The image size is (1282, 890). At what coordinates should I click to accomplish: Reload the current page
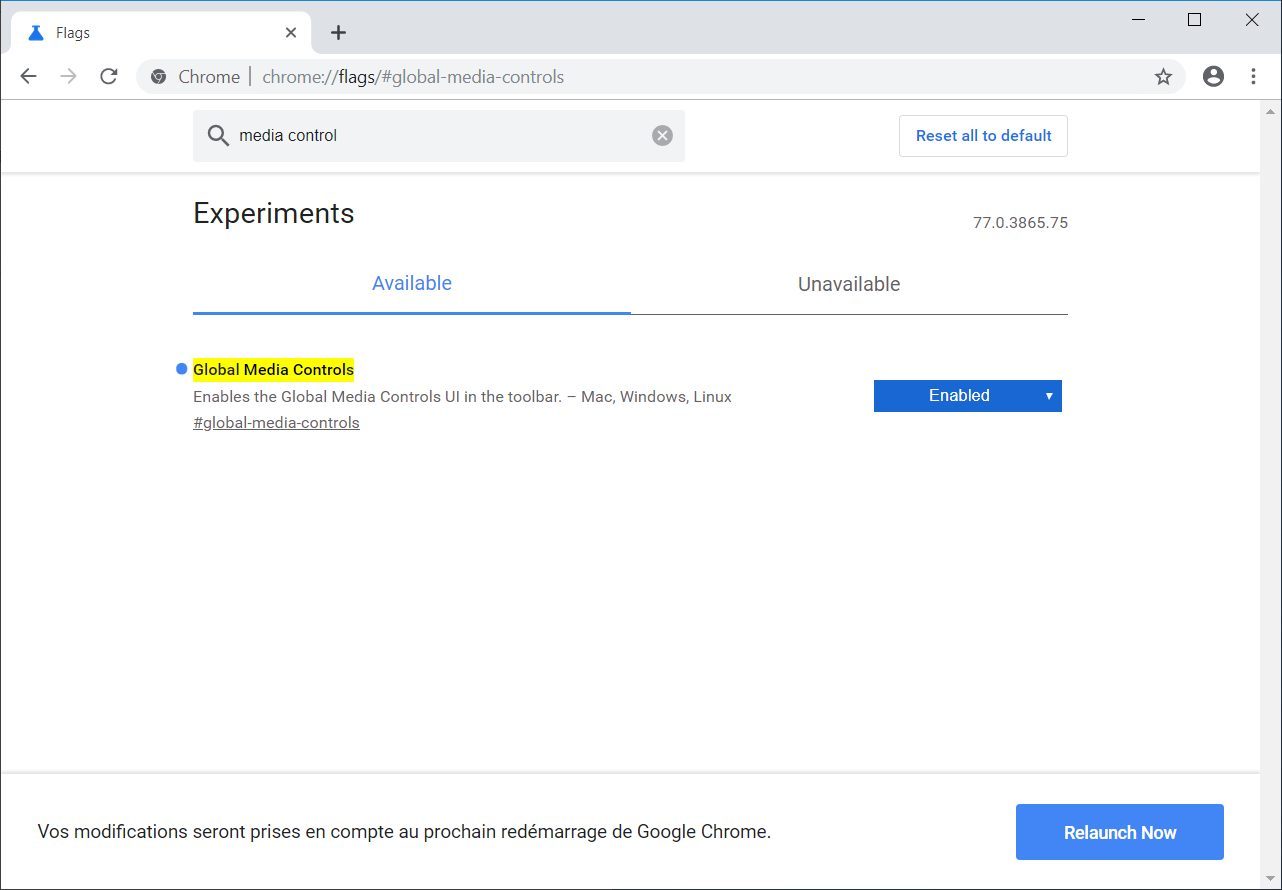click(x=109, y=76)
